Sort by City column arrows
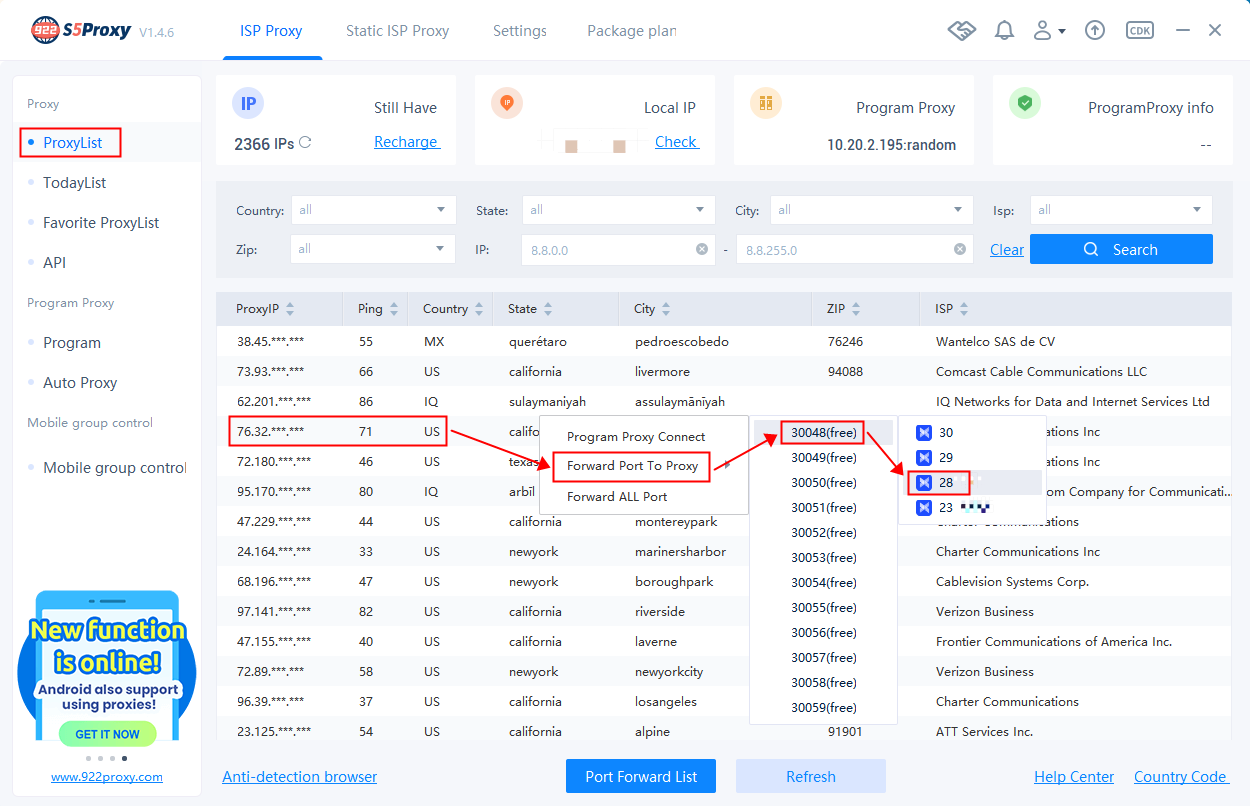The height and width of the screenshot is (806, 1250). point(666,309)
